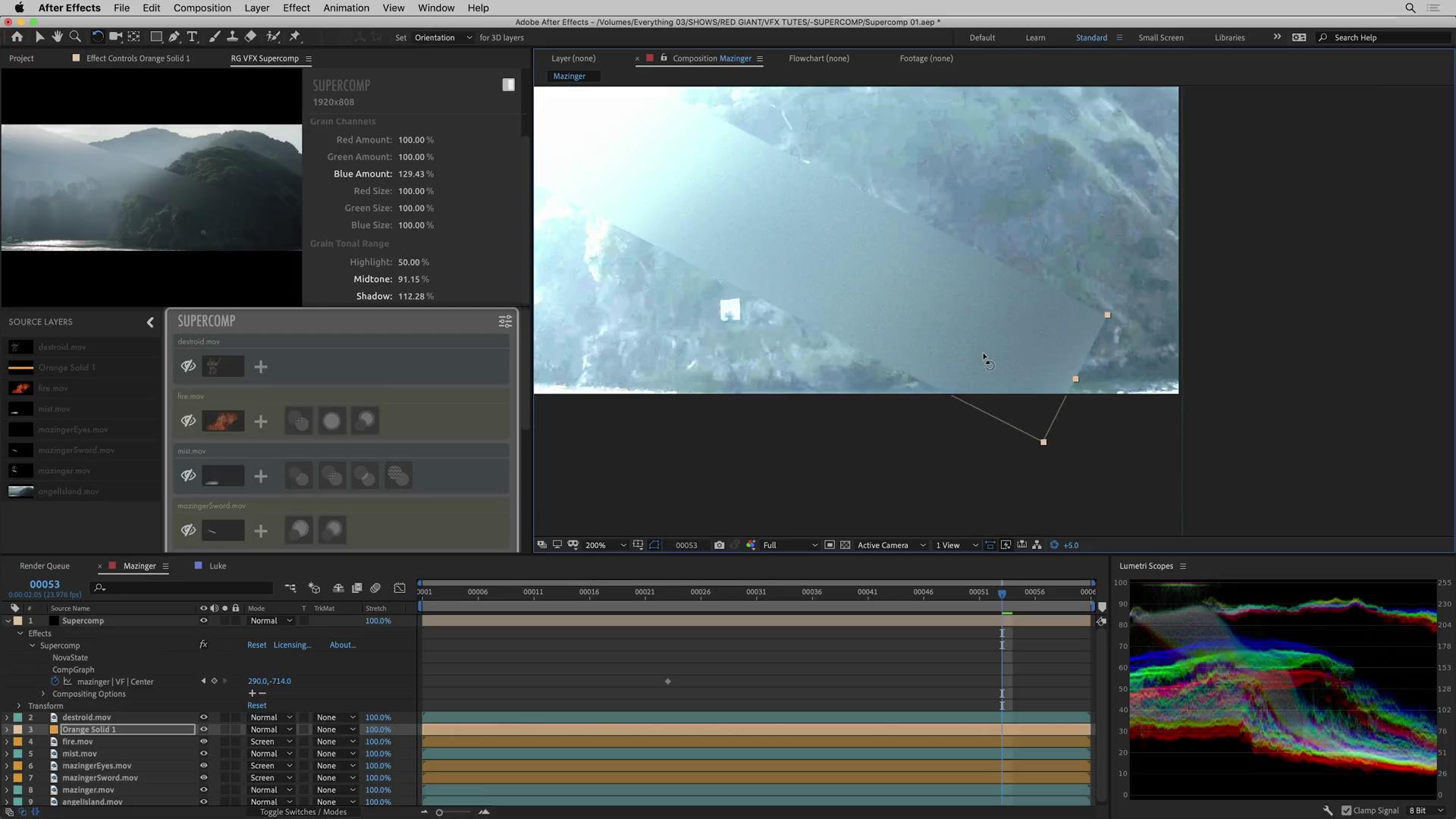Click the About... link

click(x=343, y=645)
